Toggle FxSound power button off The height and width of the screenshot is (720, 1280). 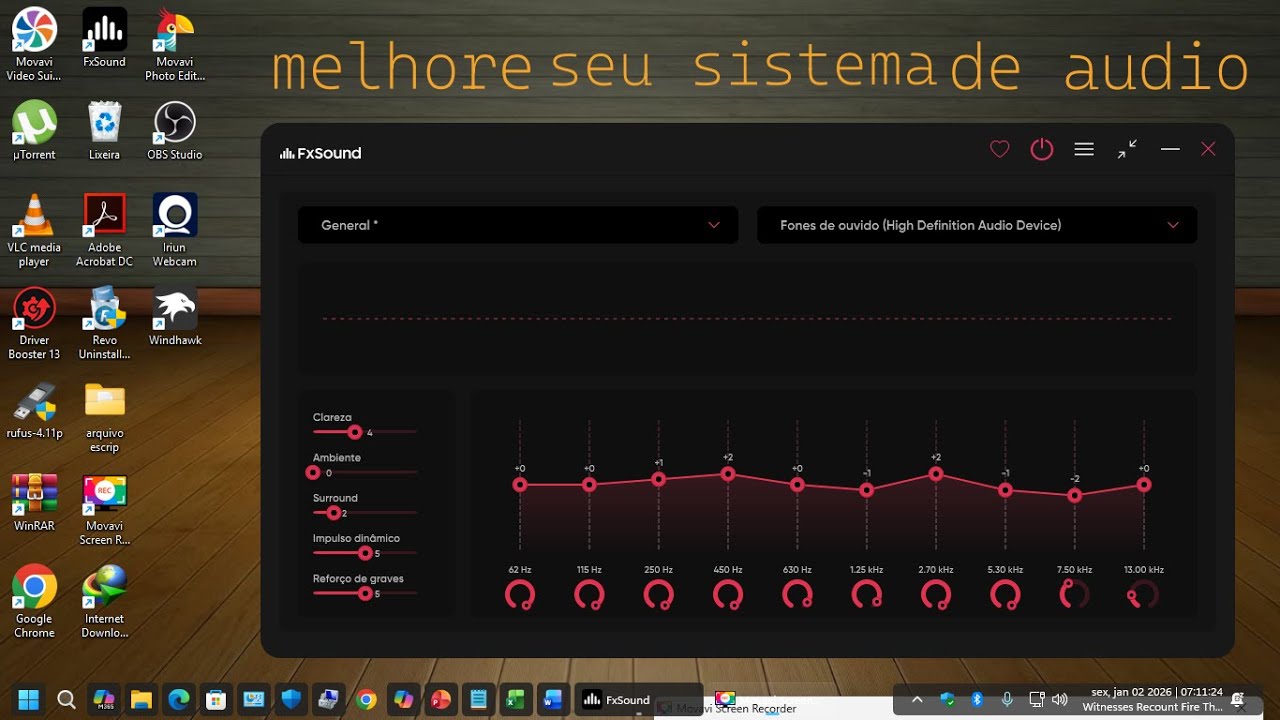tap(1042, 150)
